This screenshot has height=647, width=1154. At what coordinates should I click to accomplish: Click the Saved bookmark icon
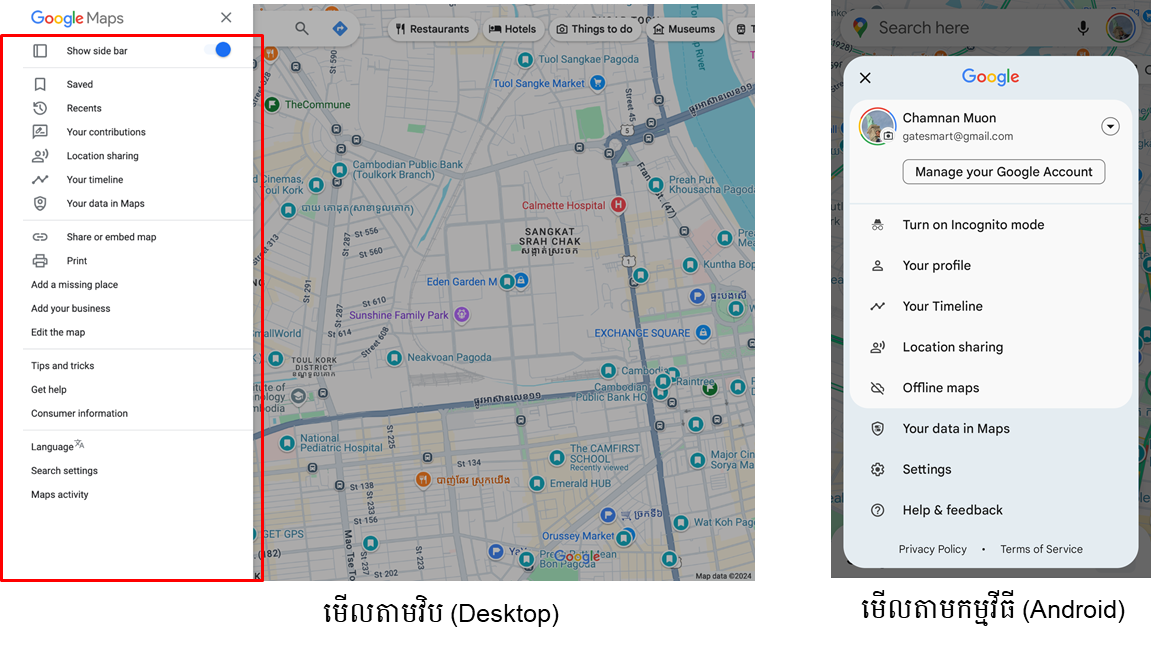[x=40, y=85]
